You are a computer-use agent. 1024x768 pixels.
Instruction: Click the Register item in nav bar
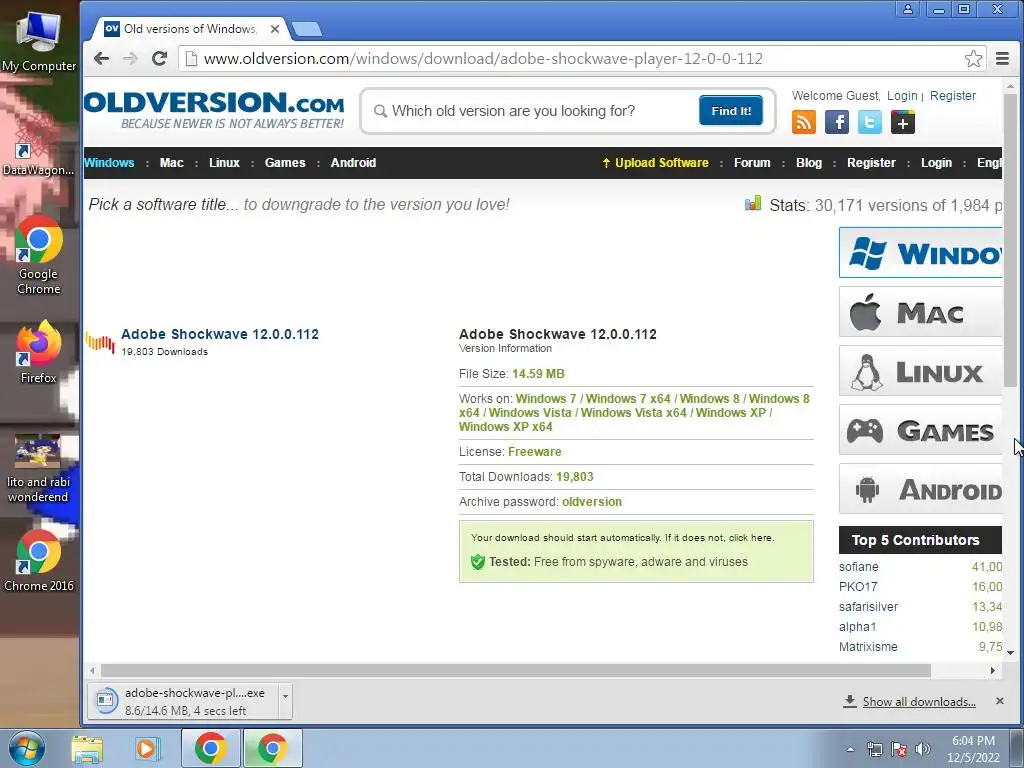[871, 163]
